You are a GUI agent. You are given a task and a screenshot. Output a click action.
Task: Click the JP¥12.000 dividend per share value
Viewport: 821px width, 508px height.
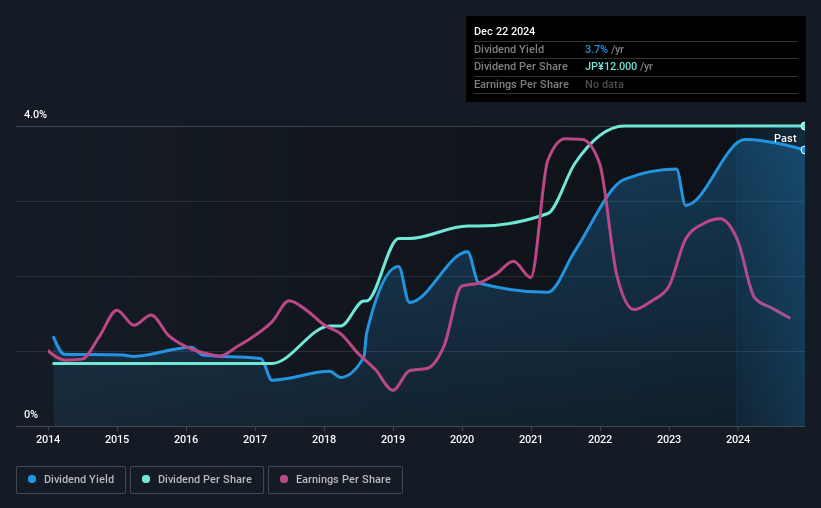pyautogui.click(x=611, y=67)
